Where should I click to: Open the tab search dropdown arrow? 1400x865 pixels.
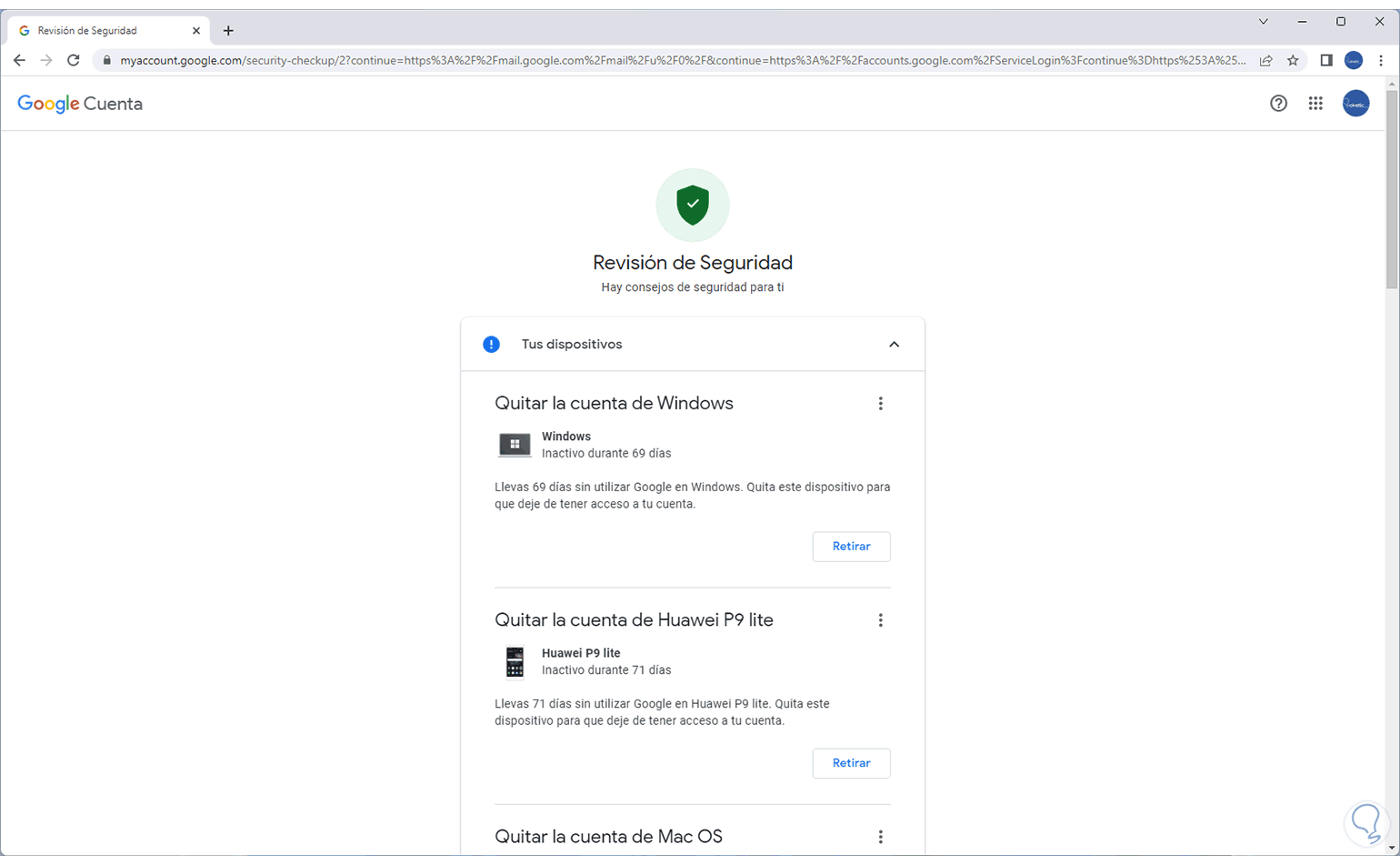pyautogui.click(x=1263, y=22)
